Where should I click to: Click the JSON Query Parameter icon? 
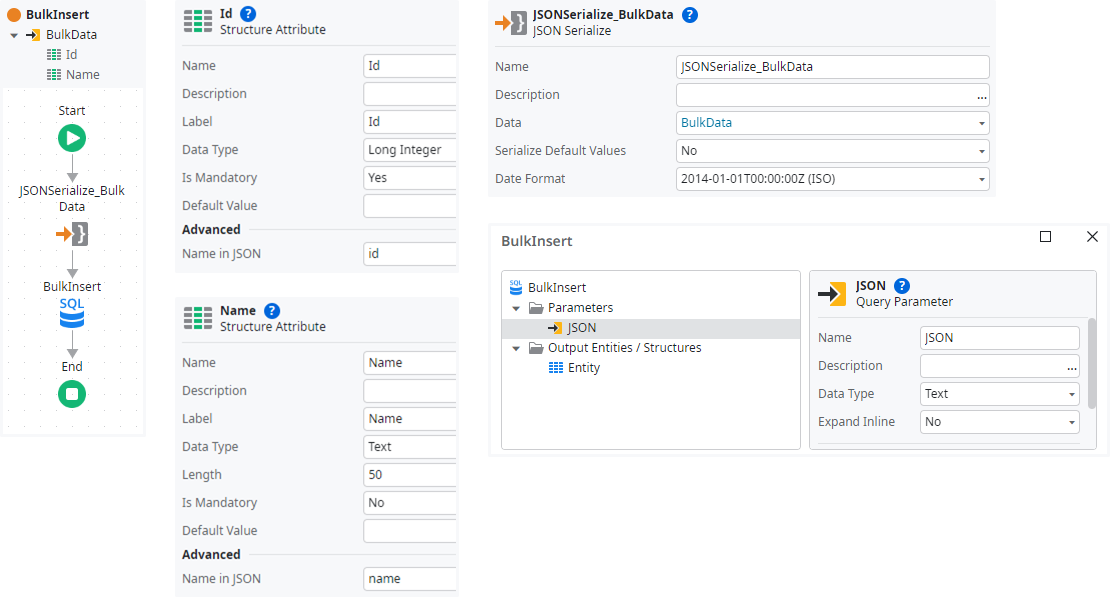tap(832, 294)
